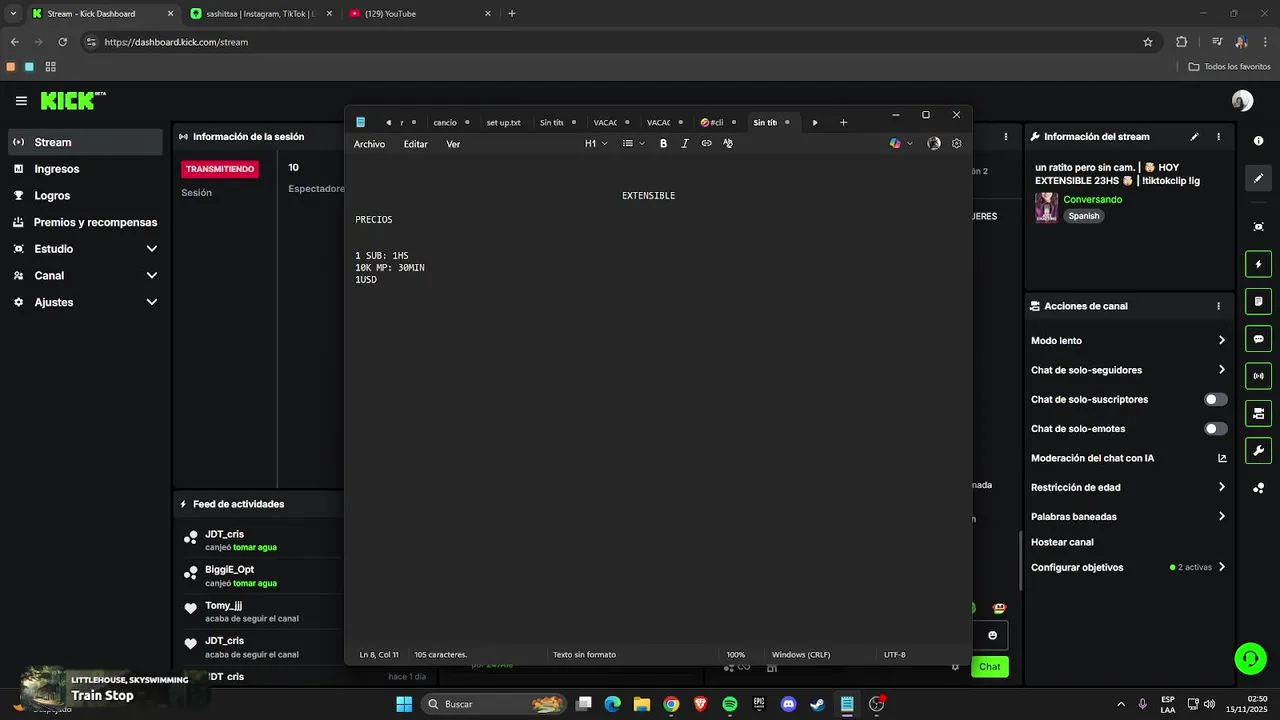Open Moderación del chat con IA
The height and width of the screenshot is (720, 1280).
1129,458
